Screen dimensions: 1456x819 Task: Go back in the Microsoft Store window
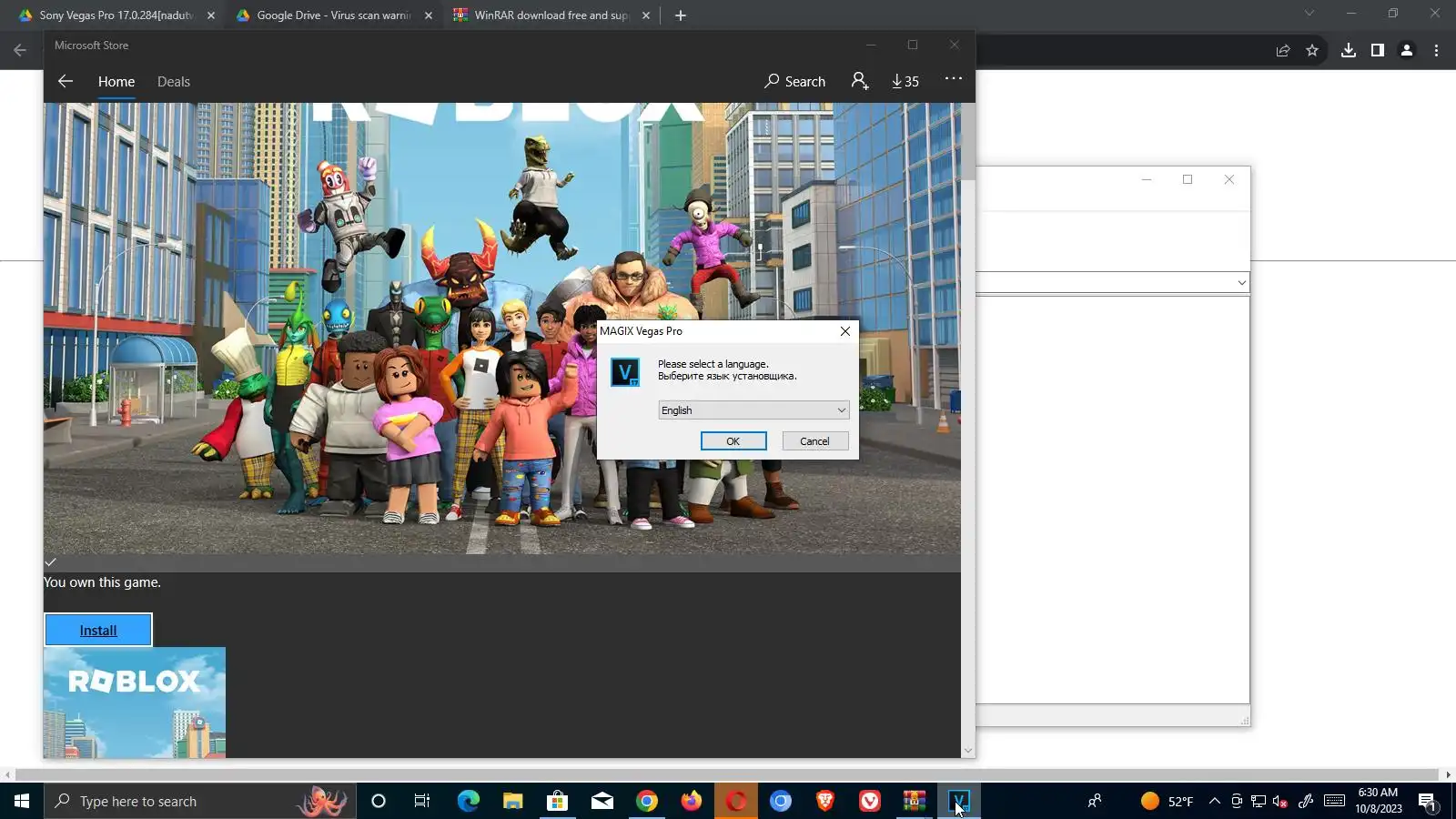66,81
